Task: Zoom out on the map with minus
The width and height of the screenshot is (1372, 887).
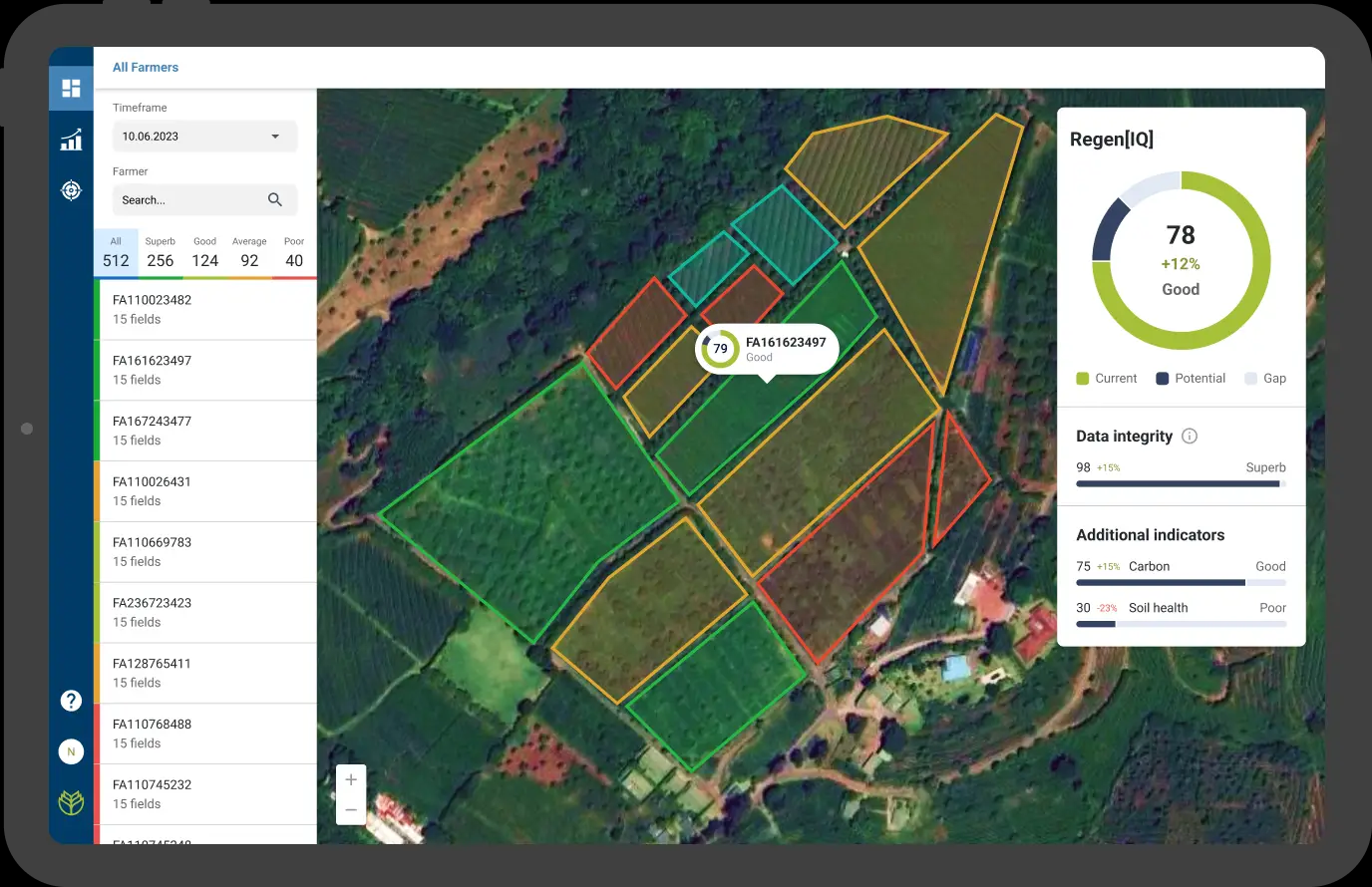Action: click(351, 810)
